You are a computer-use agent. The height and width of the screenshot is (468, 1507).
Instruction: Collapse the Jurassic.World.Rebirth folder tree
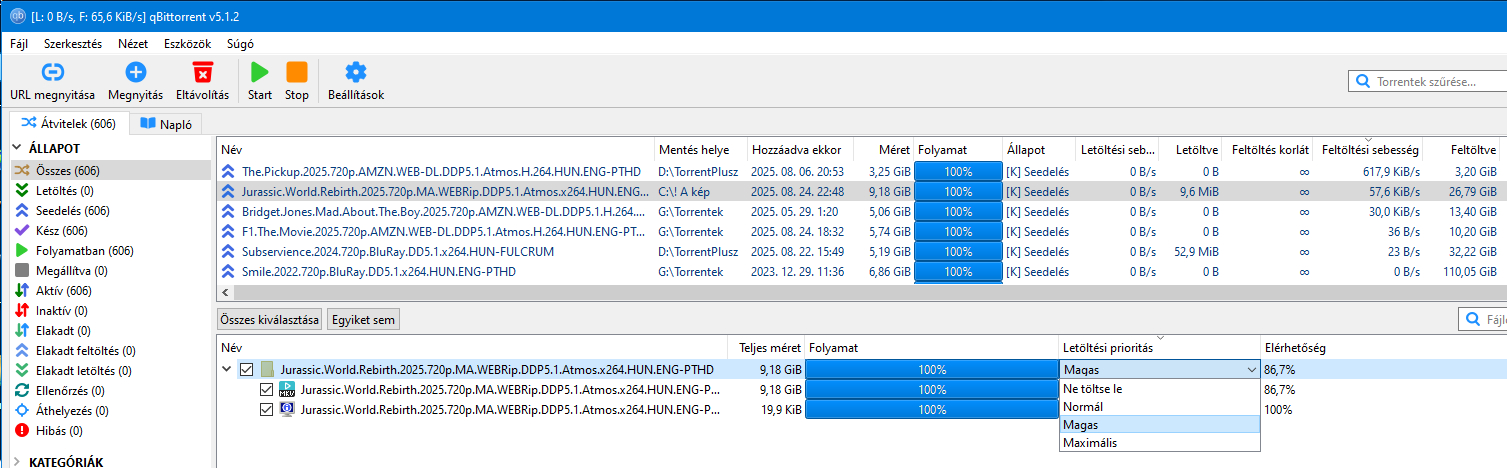pyautogui.click(x=227, y=369)
